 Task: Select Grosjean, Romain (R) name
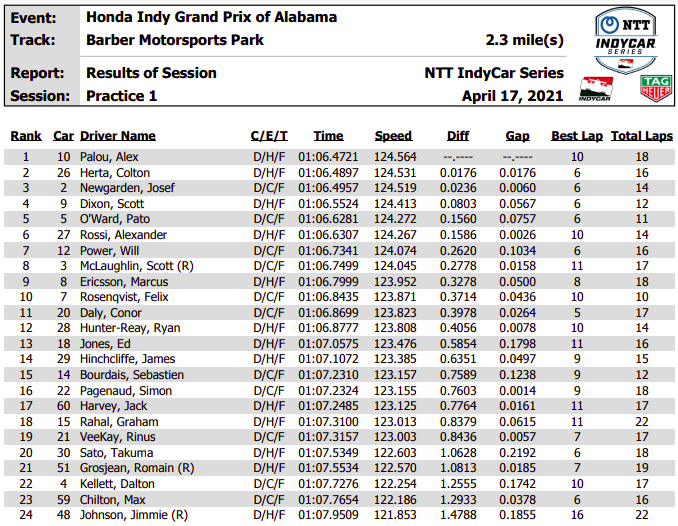pyautogui.click(x=137, y=468)
